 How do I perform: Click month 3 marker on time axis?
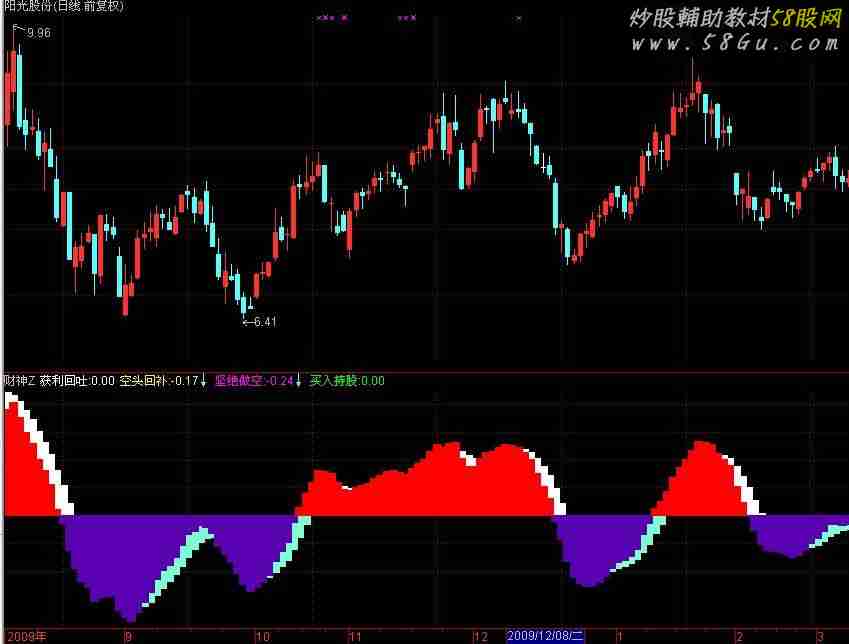pyautogui.click(x=821, y=636)
